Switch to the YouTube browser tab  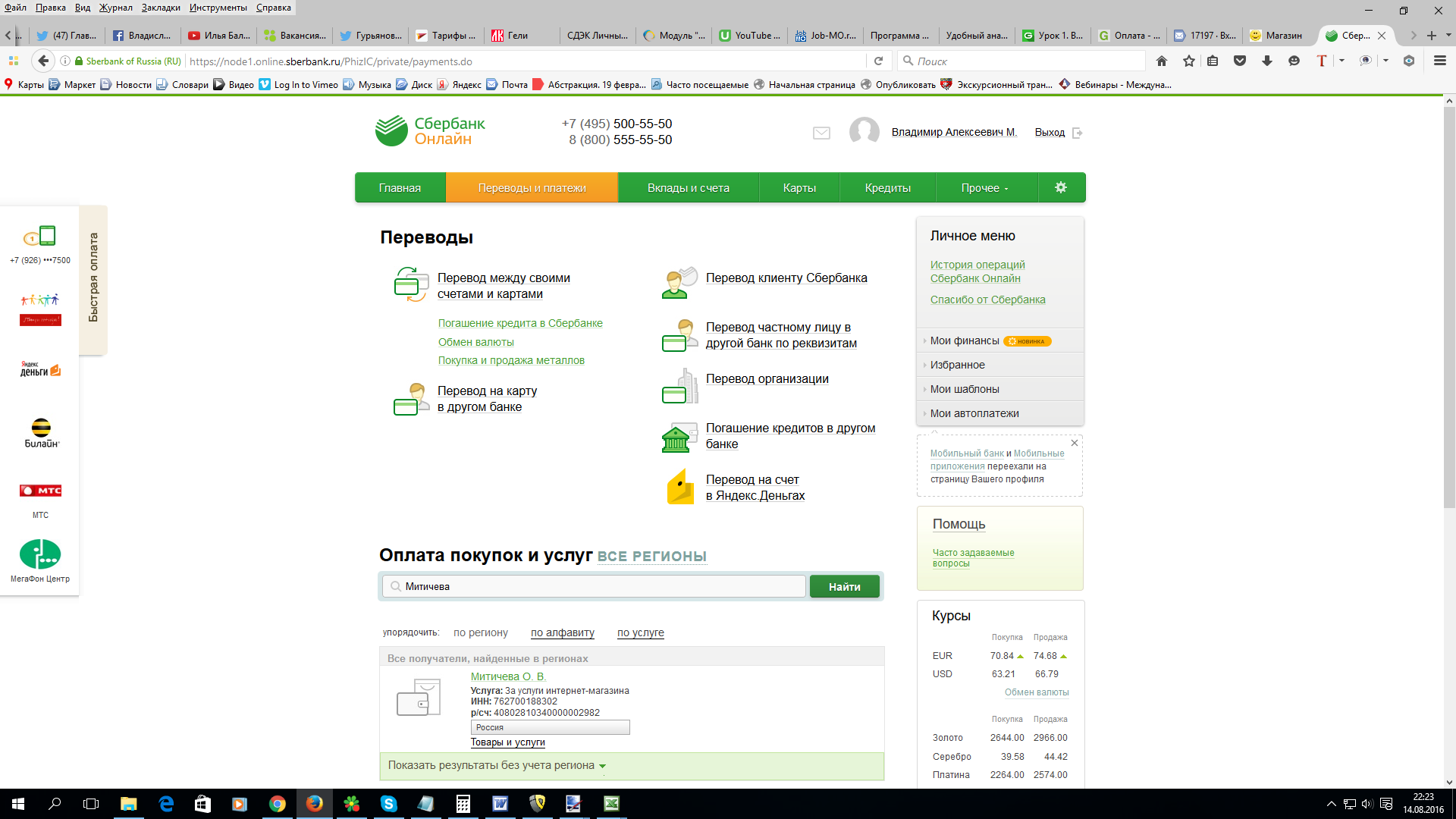coord(750,36)
